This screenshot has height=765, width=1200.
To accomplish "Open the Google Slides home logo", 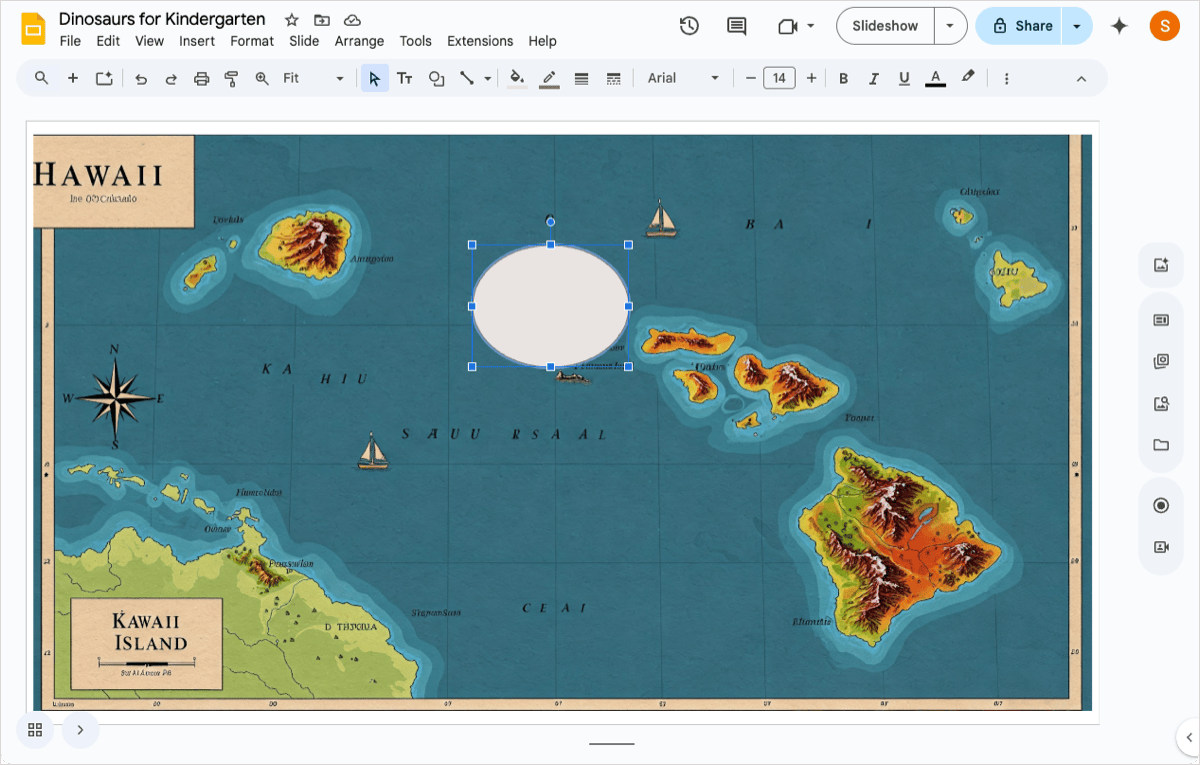I will coord(33,28).
